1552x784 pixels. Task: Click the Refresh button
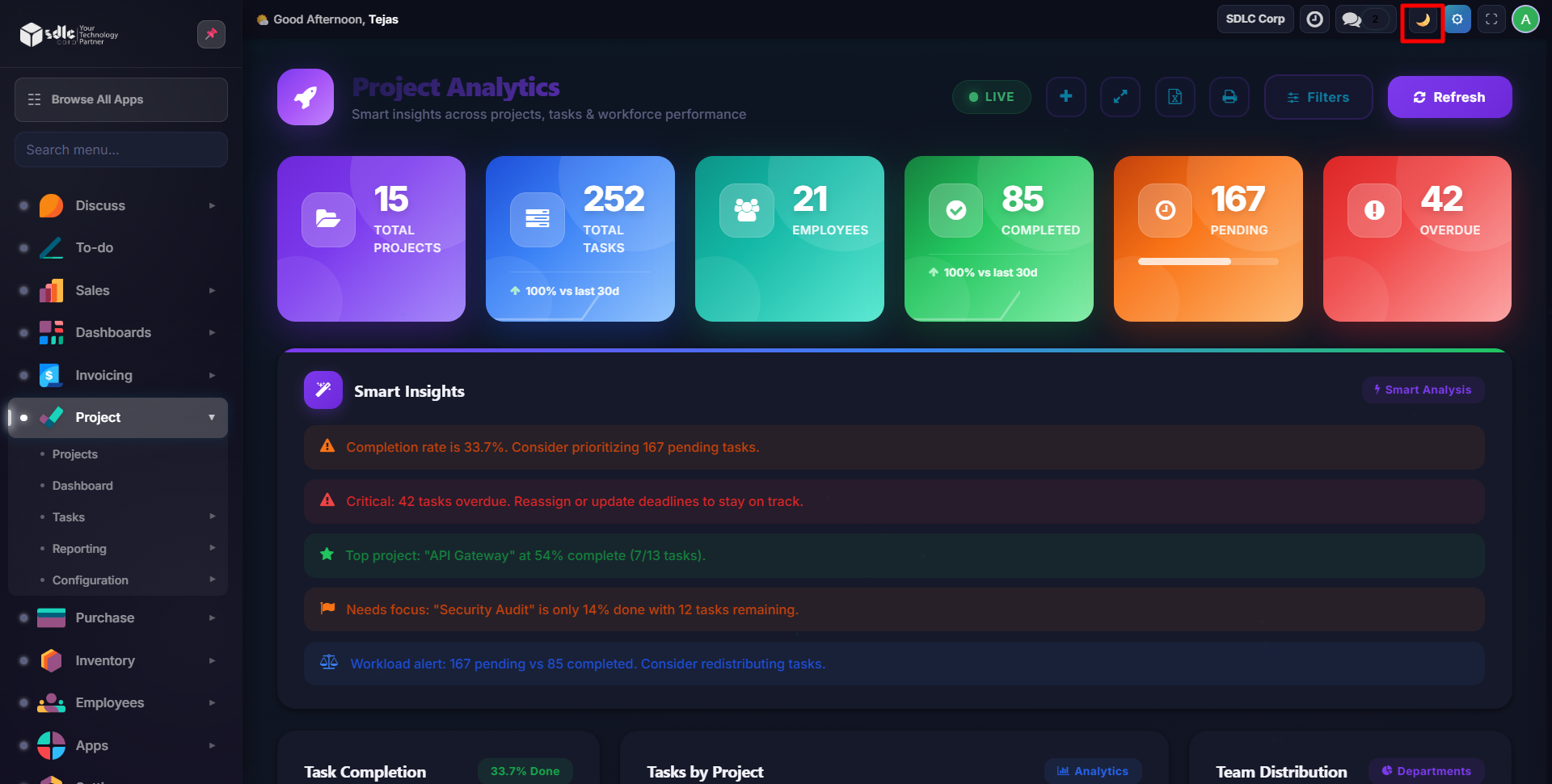point(1449,97)
